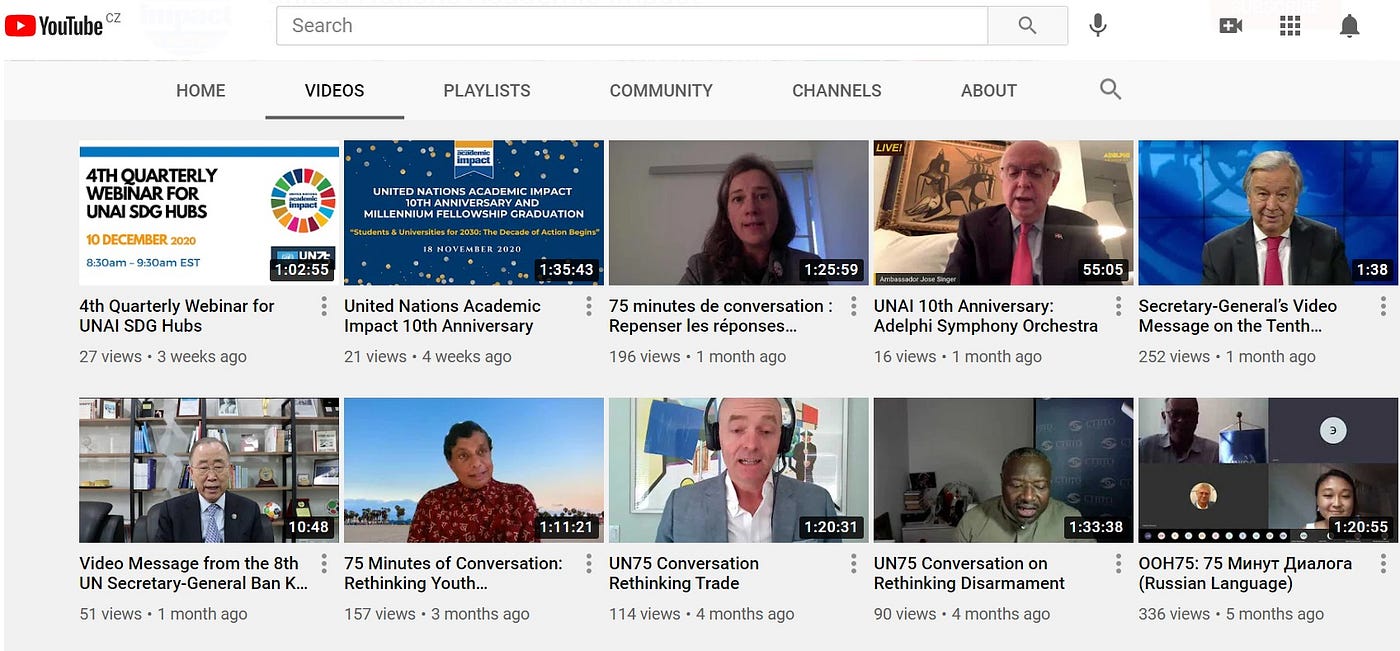1400x651 pixels.
Task: Open menu for UN Academic Impact 10th Anniversary
Action: (x=589, y=306)
